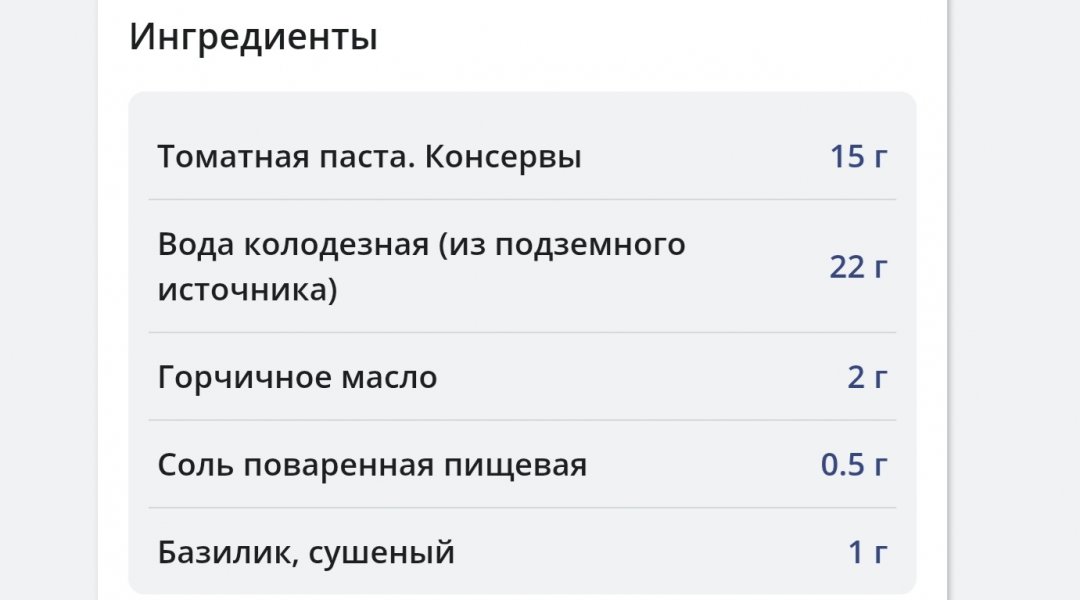Click the 0.5 г salt amount
The image size is (1080, 600).
tap(854, 465)
